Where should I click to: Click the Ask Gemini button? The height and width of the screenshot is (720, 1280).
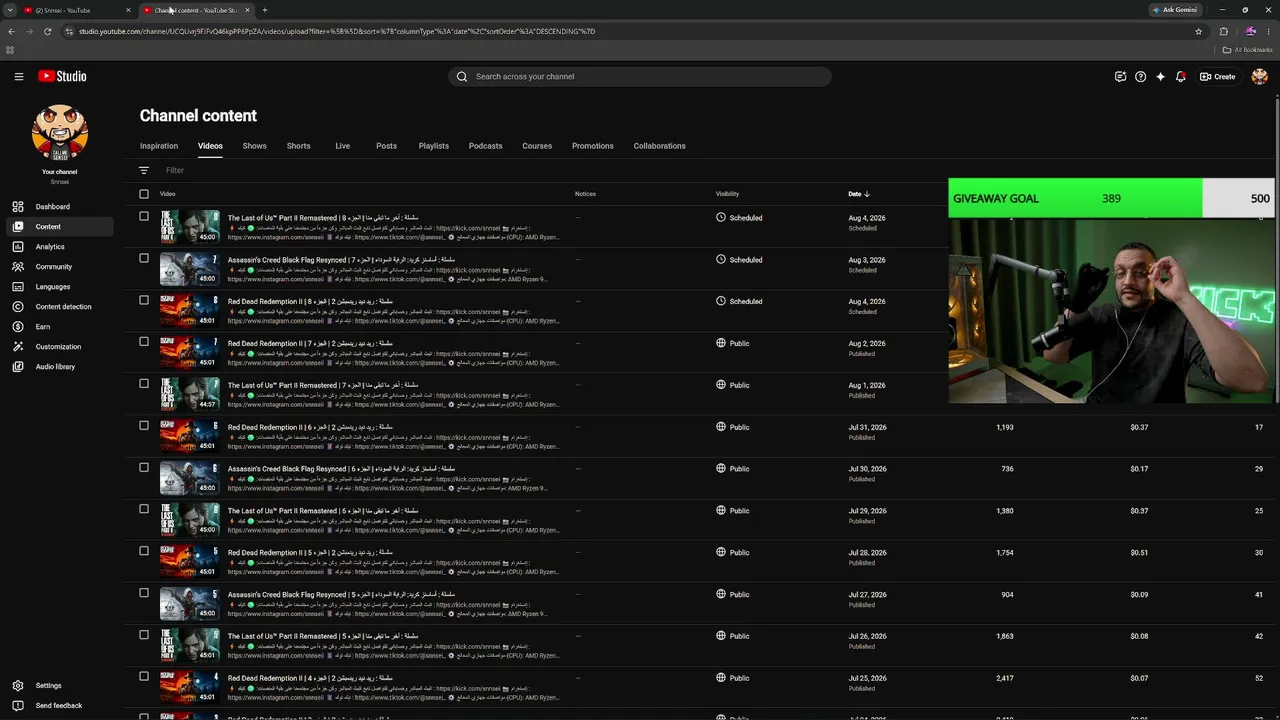[1175, 10]
